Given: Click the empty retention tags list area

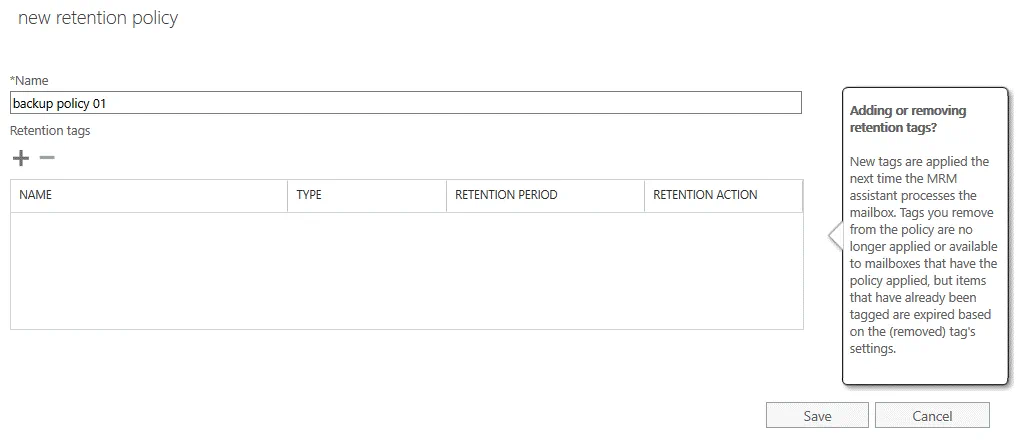Looking at the screenshot, I should click(x=406, y=270).
